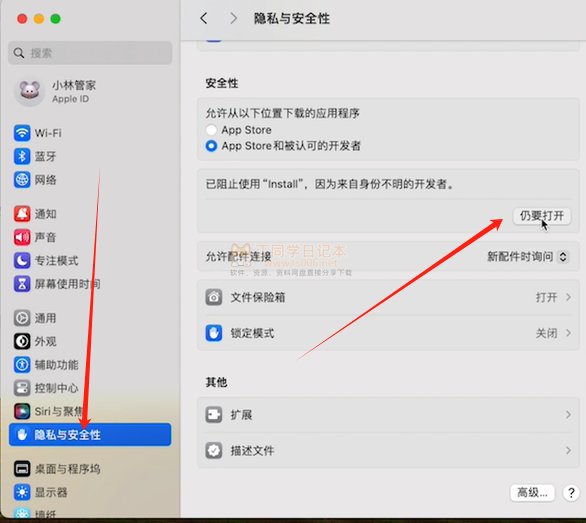Go forward with the right arrow
This screenshot has height=523, width=586.
click(234, 18)
